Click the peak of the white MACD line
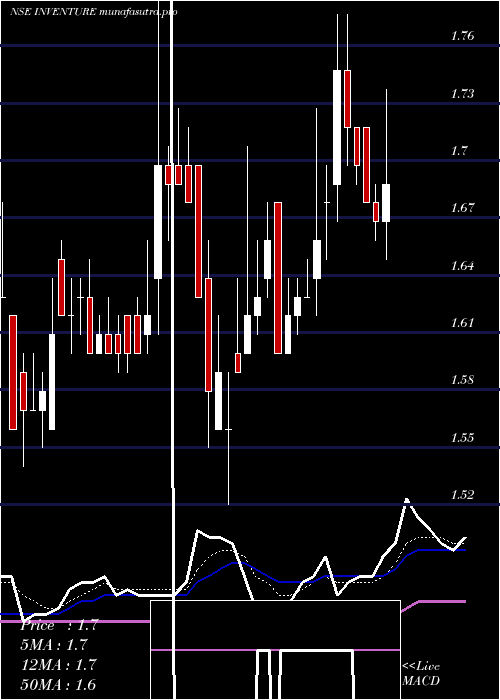Image resolution: width=500 pixels, height=700 pixels. point(407,500)
